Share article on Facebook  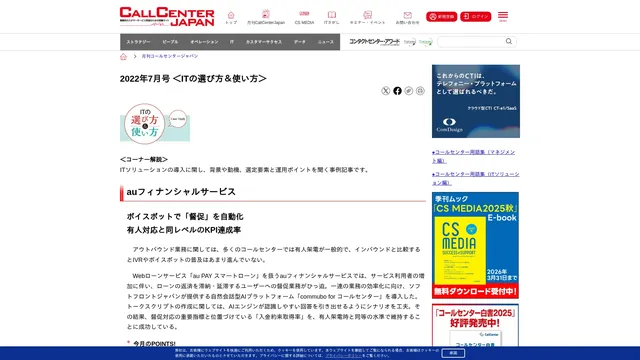(397, 91)
